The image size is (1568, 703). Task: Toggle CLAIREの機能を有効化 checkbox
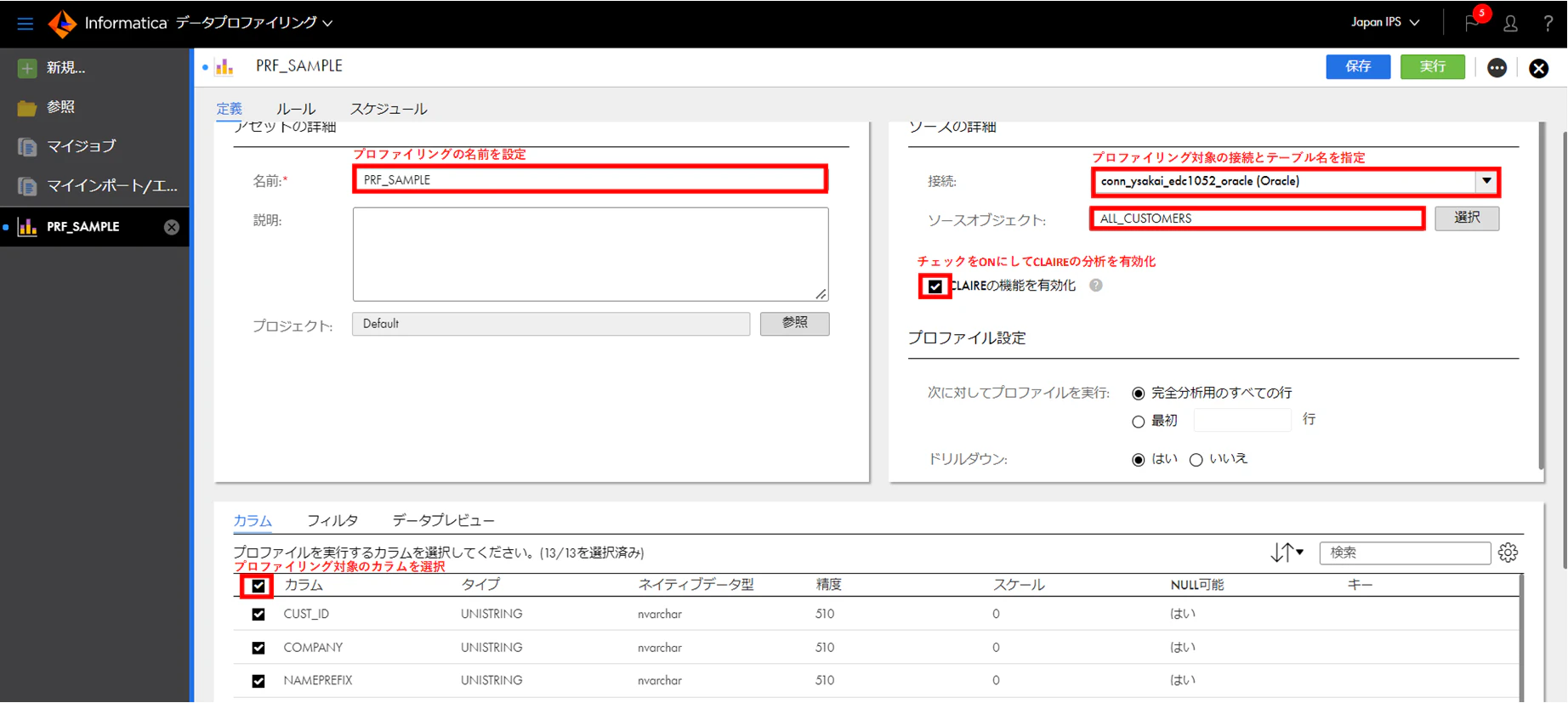coord(935,286)
